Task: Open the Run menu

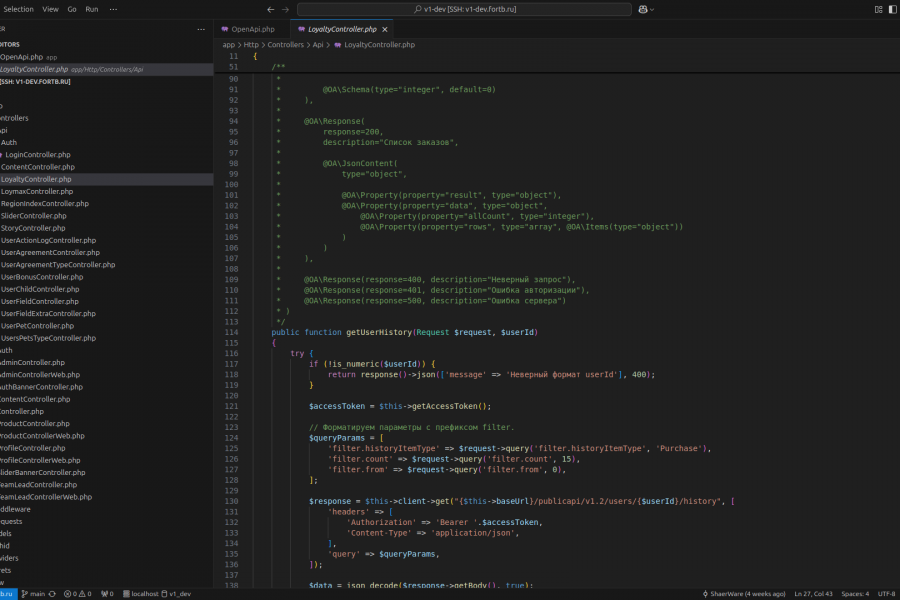Action: click(92, 9)
